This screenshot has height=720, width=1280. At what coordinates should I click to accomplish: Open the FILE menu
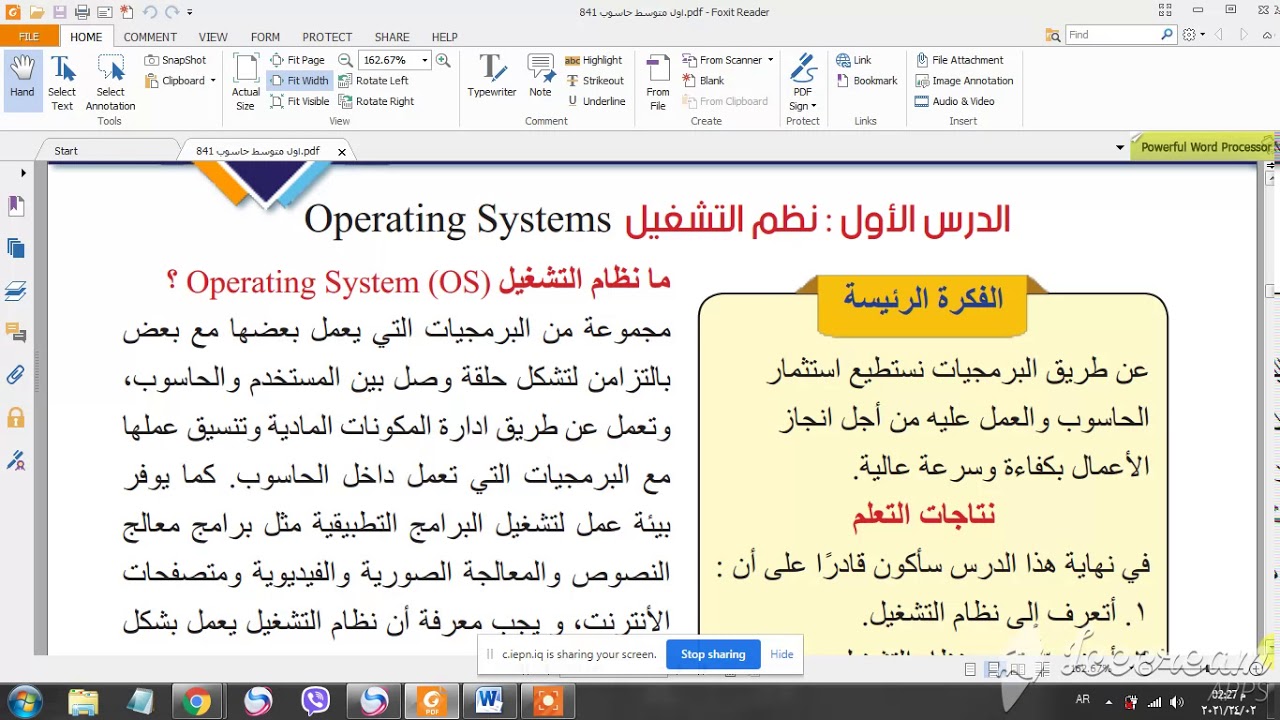(x=29, y=36)
